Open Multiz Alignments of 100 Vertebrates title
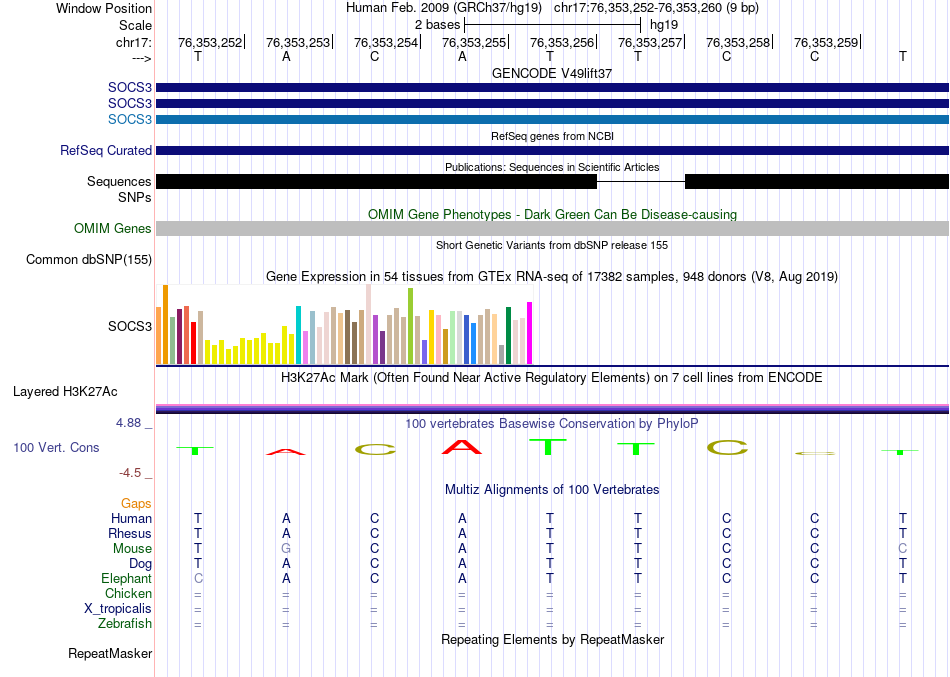 (552, 490)
